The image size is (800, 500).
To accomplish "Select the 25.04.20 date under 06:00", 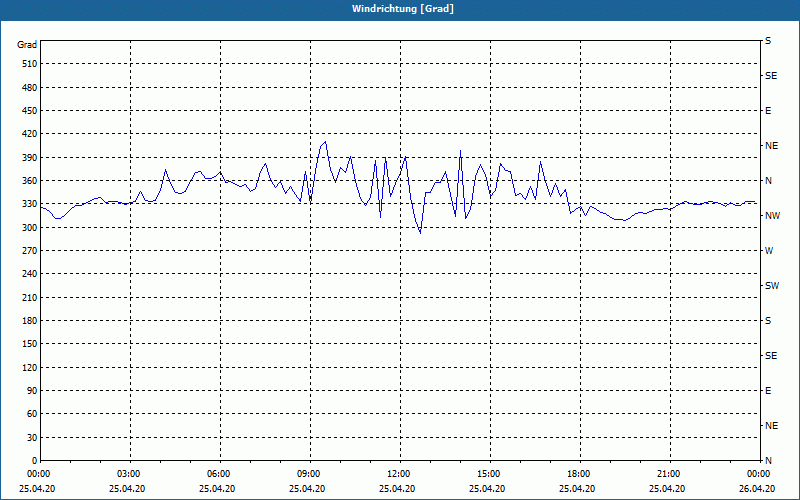I will coord(217,489).
